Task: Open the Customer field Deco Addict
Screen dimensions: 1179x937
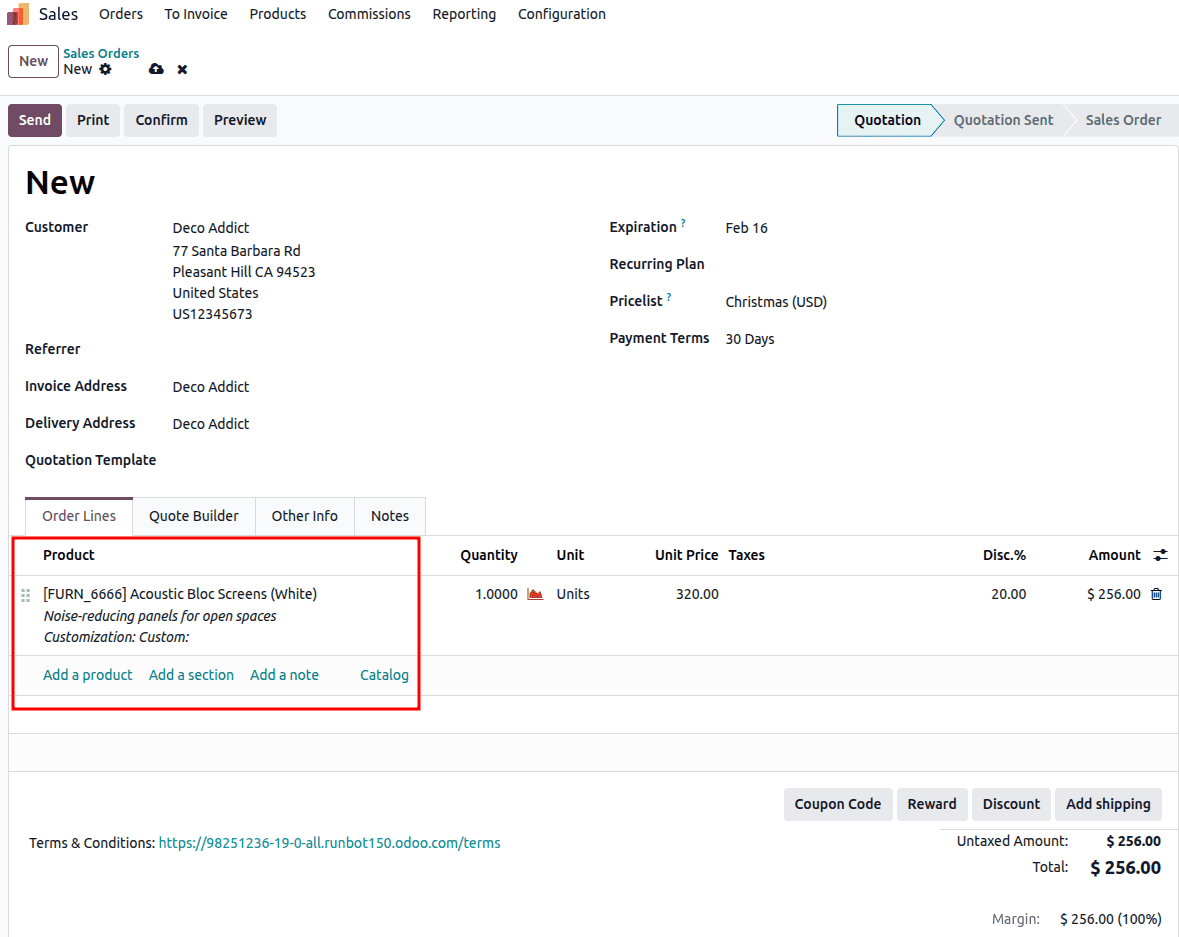Action: (x=210, y=227)
